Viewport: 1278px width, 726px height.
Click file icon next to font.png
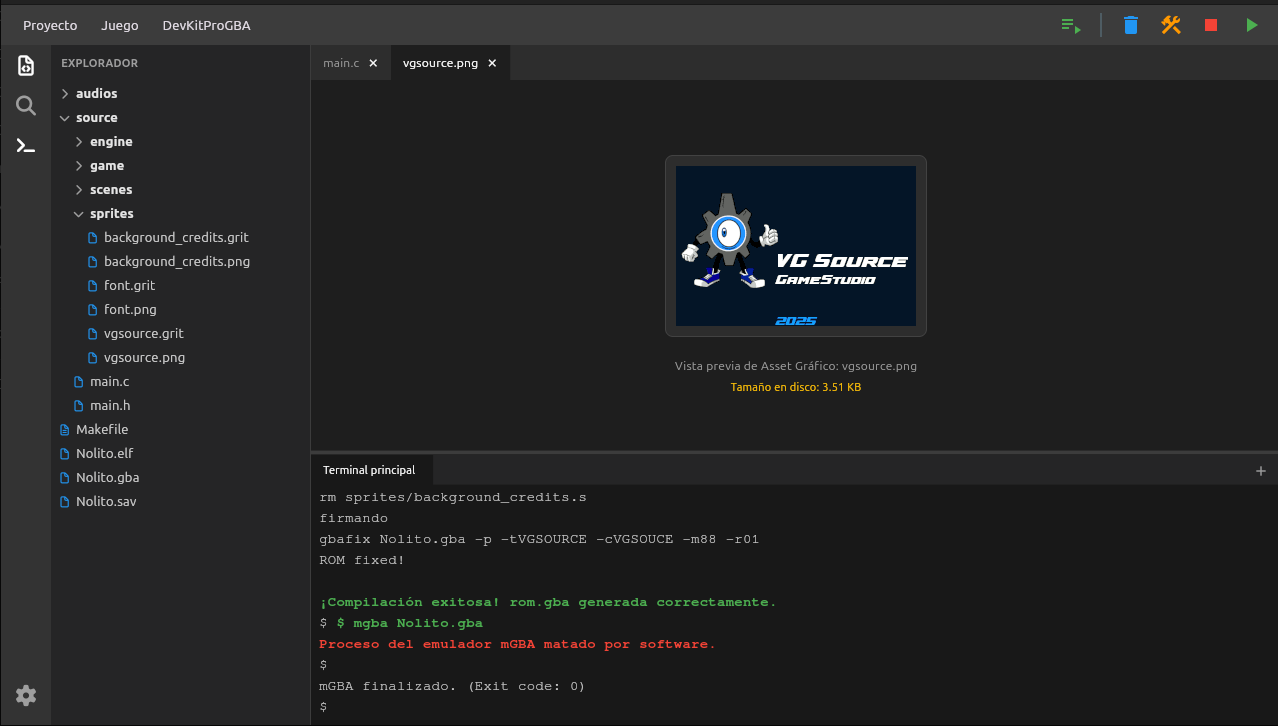click(x=93, y=310)
